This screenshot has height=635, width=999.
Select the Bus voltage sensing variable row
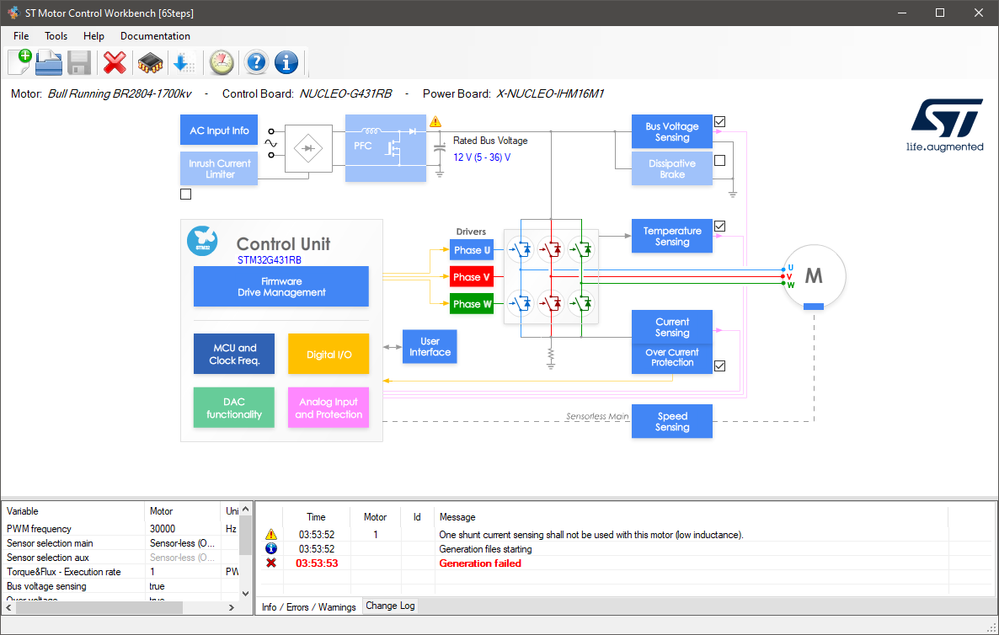(x=121, y=586)
